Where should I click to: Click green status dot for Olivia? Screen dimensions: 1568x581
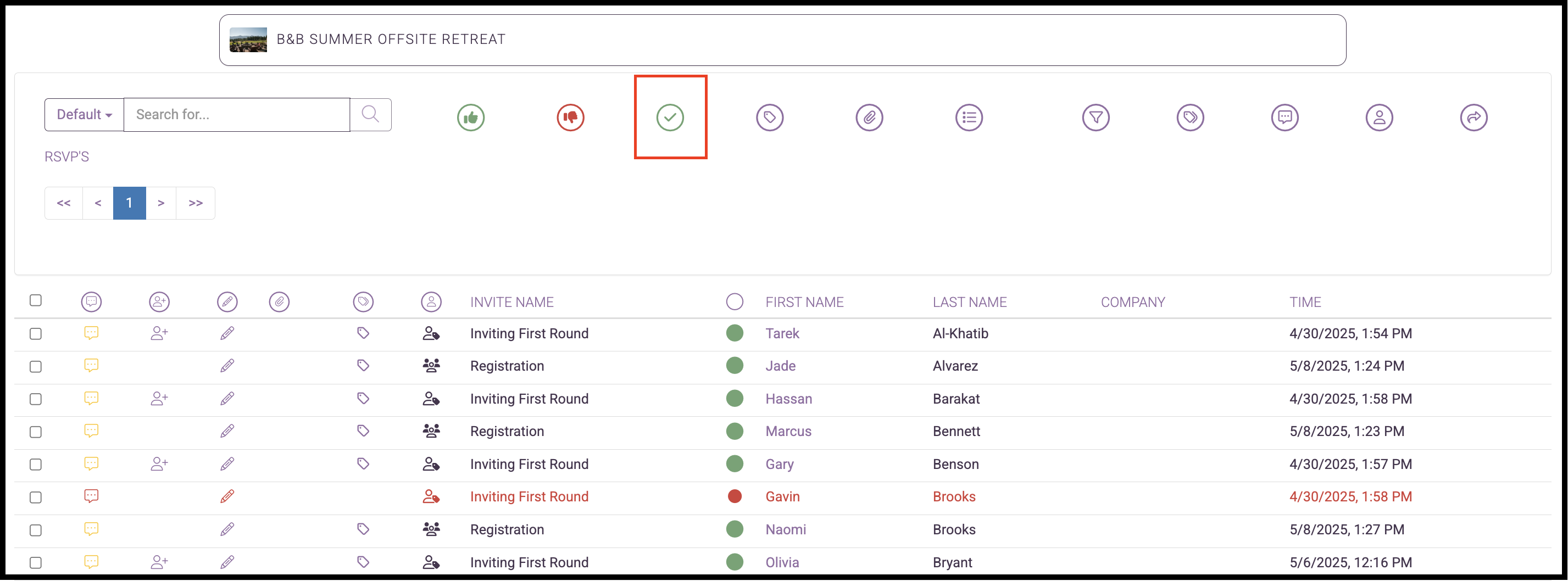tap(735, 562)
